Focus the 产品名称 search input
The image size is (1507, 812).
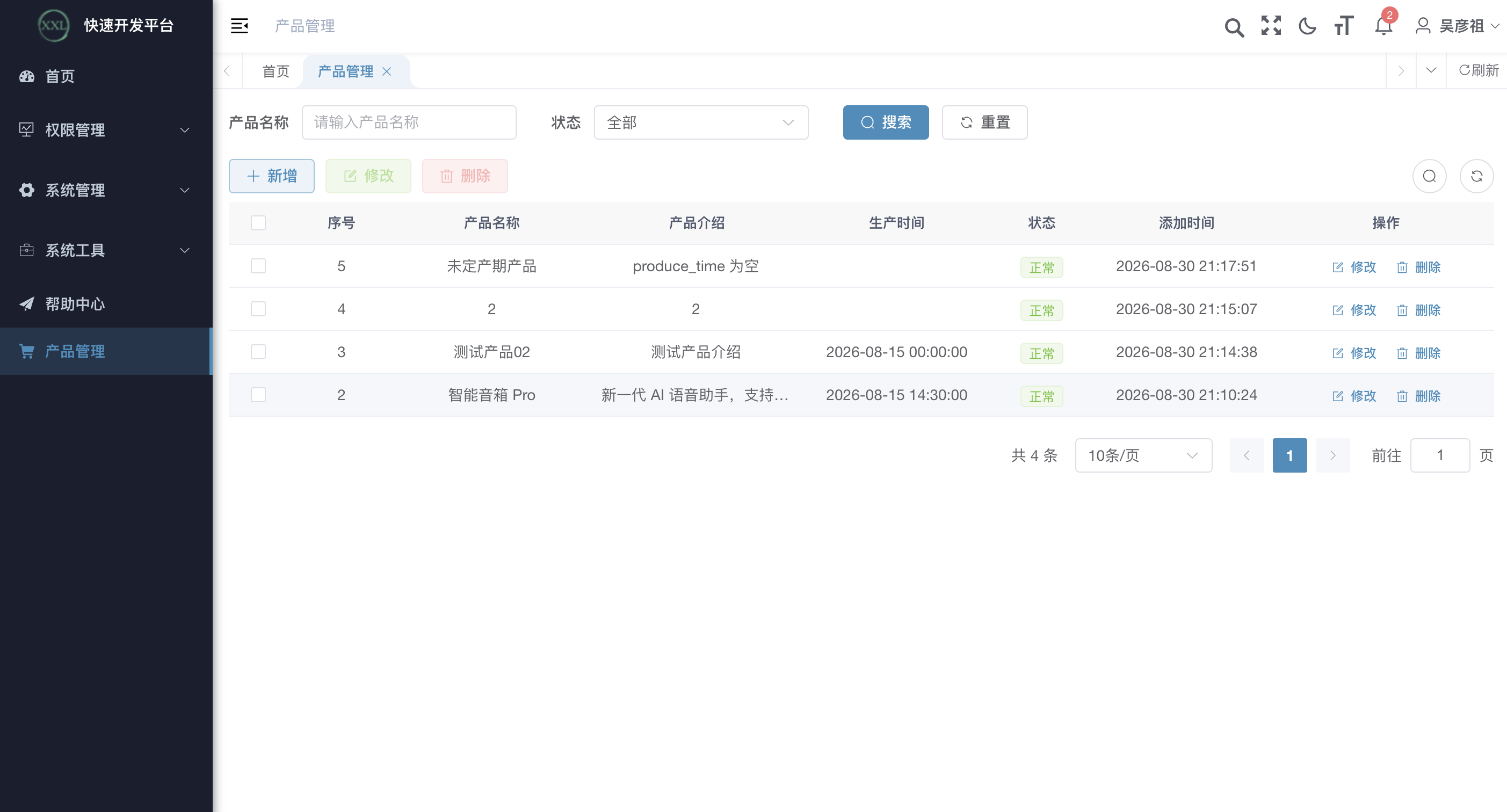pos(409,122)
